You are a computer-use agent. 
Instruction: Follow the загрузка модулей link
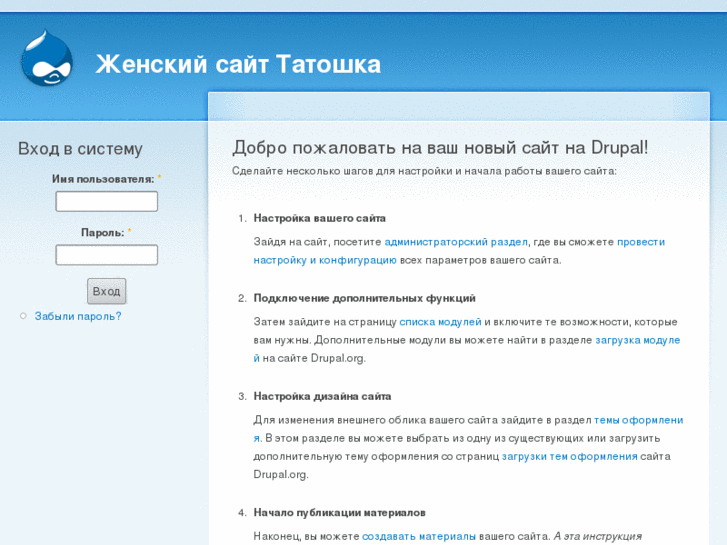pos(638,340)
